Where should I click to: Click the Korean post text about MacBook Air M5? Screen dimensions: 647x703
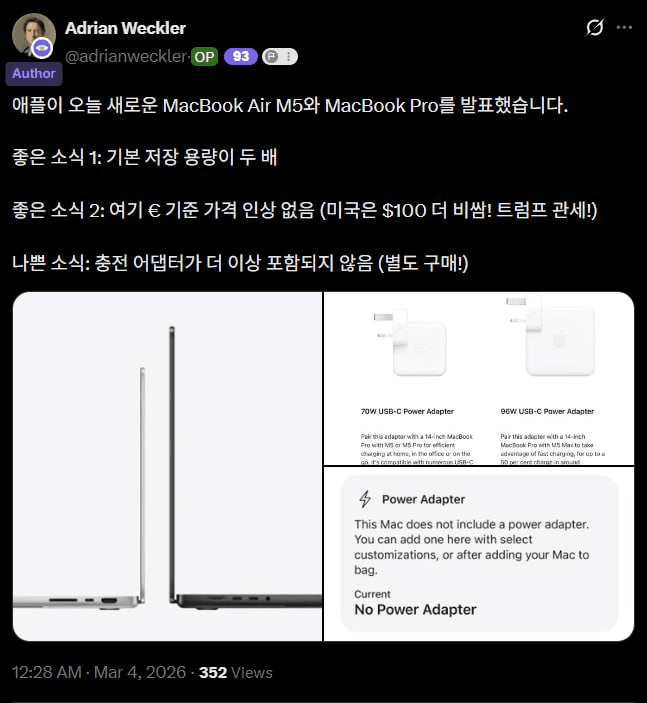(290, 106)
